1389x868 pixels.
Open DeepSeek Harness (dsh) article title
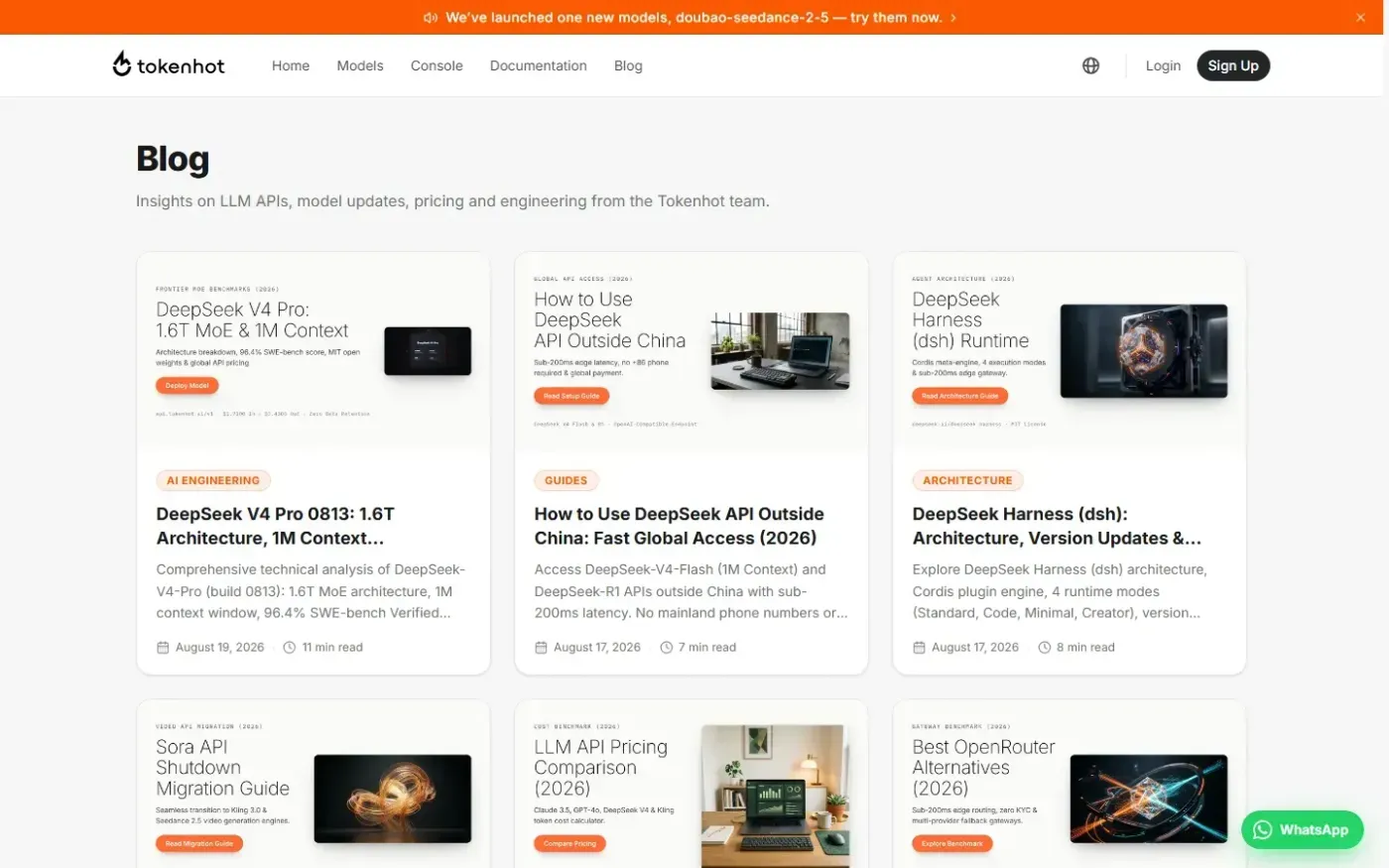(1057, 526)
